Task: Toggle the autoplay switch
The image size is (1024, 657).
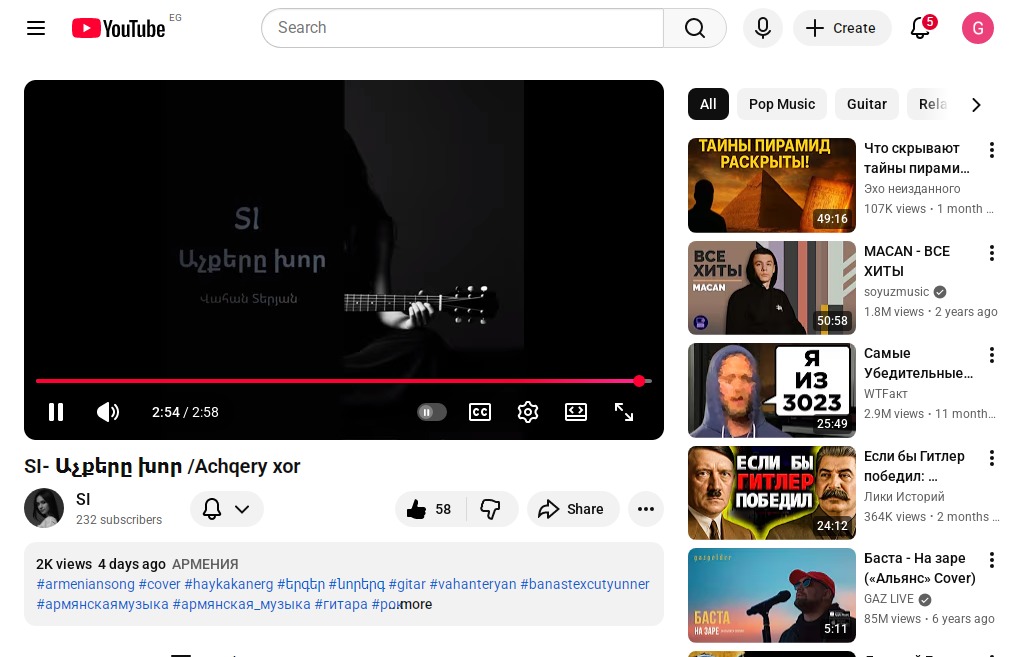Action: [431, 412]
